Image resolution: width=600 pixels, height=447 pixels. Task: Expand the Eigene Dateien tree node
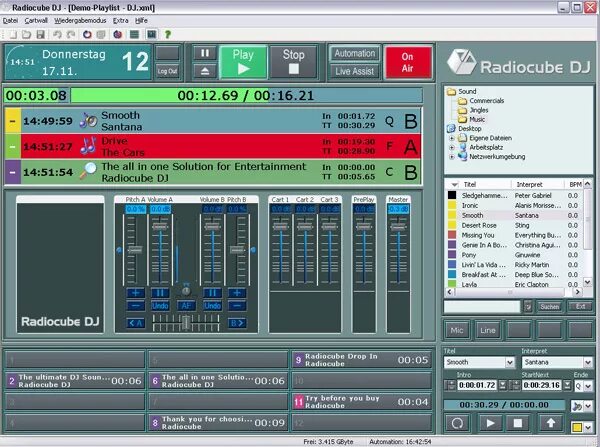(452, 138)
